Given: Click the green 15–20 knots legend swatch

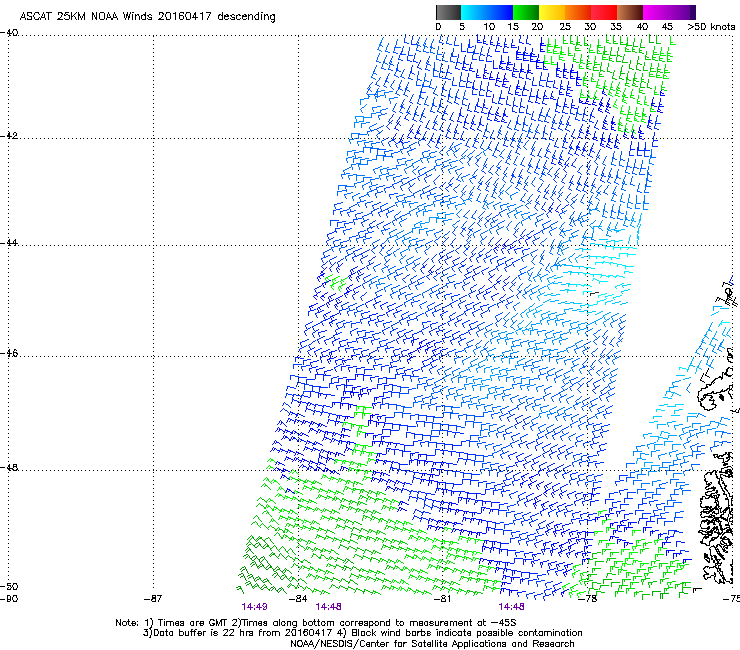Looking at the screenshot, I should click(x=526, y=12).
